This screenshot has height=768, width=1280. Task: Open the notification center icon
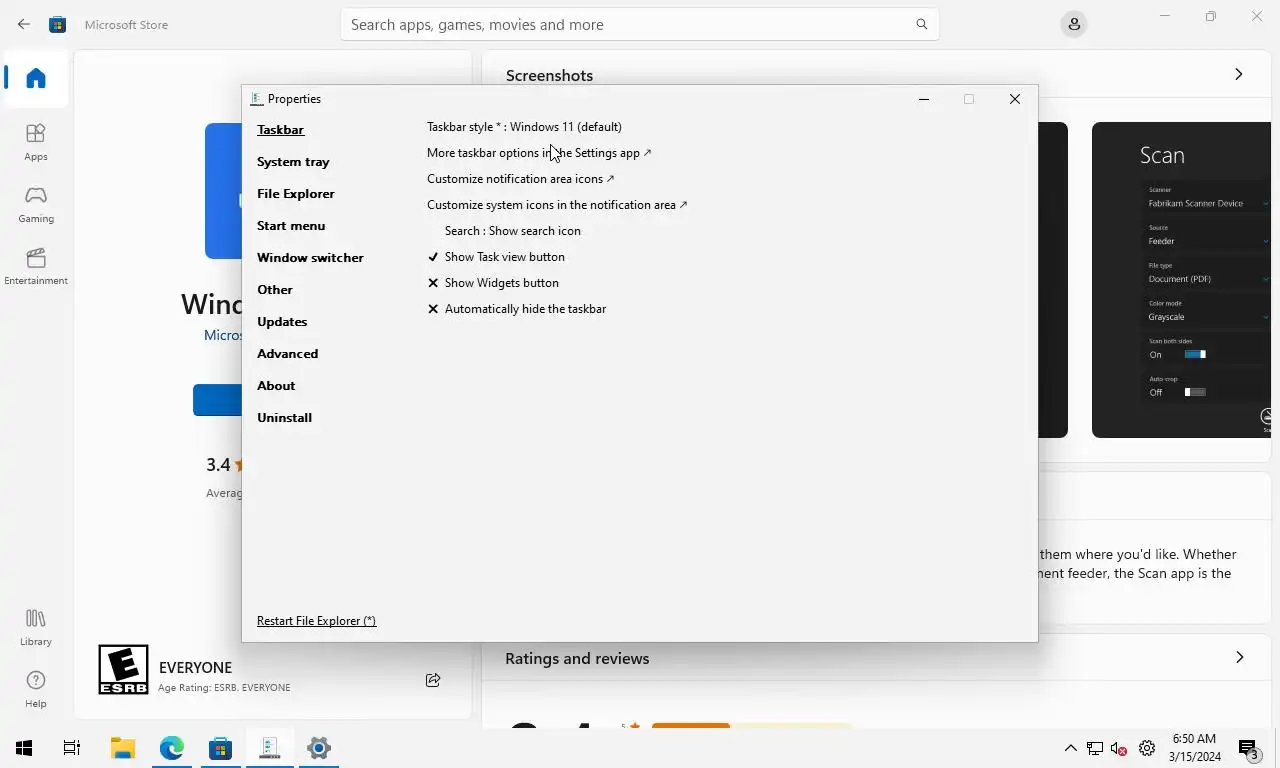click(1249, 748)
